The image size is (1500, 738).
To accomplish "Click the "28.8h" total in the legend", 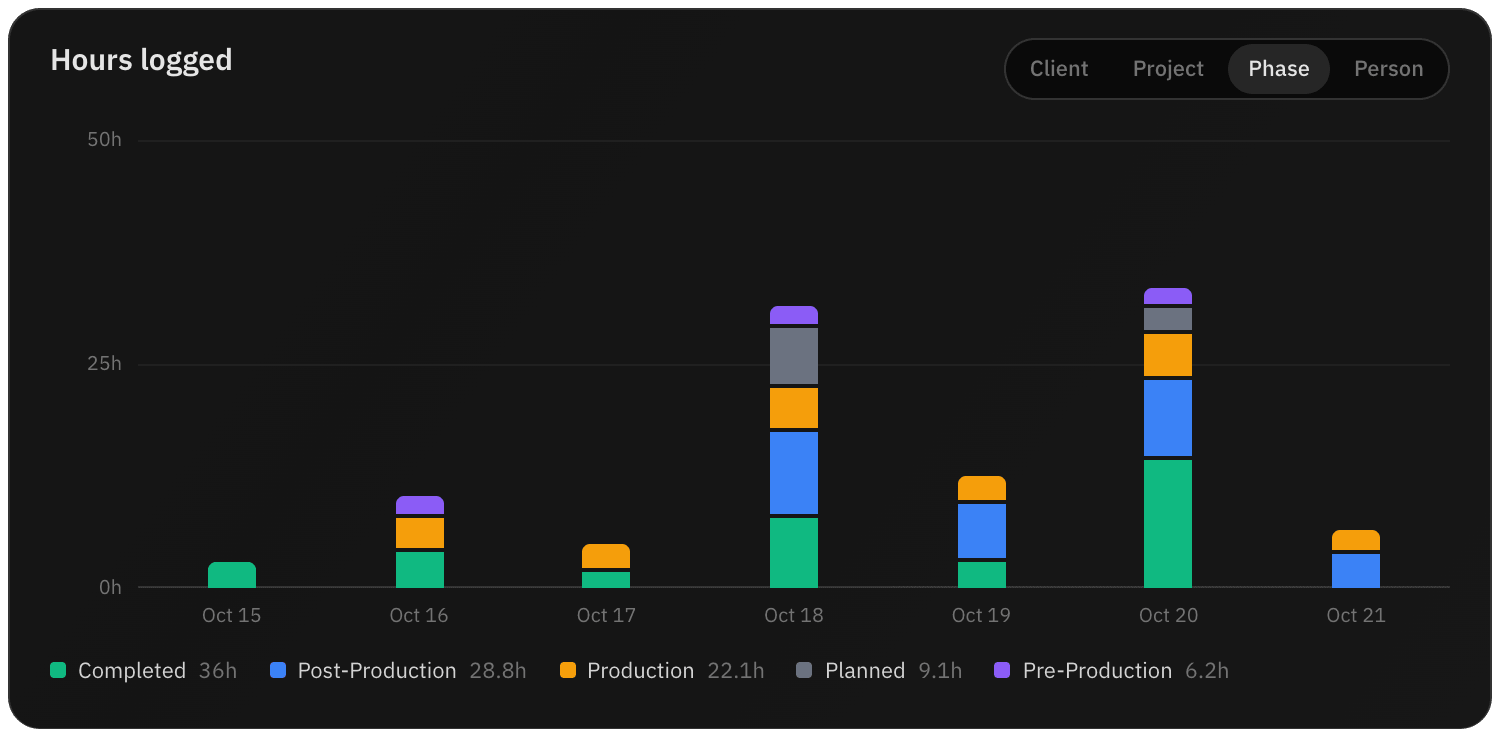I will click(x=498, y=671).
